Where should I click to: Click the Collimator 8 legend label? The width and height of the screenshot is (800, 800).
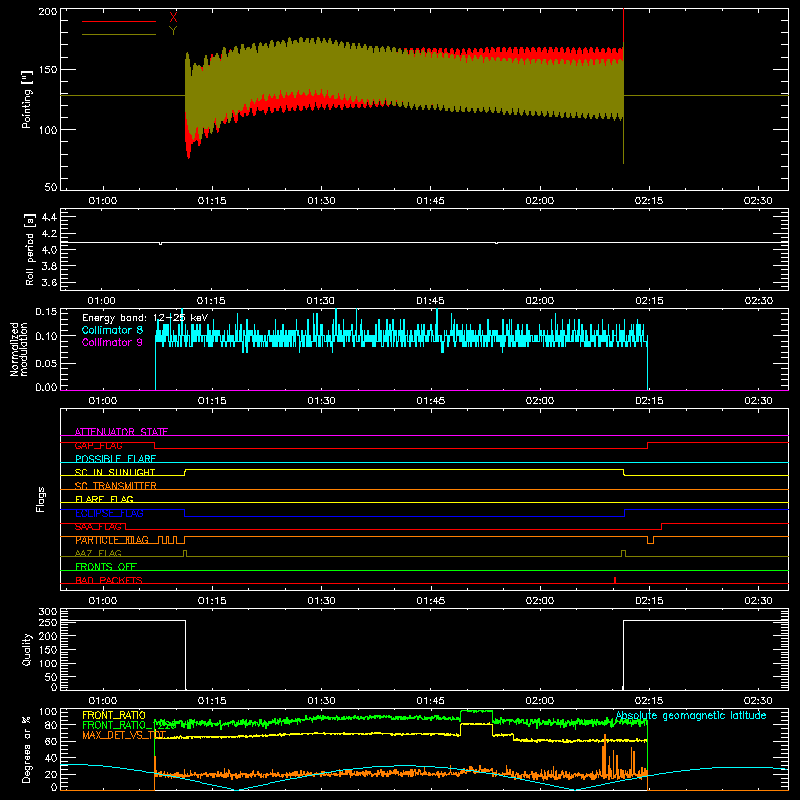pyautogui.click(x=112, y=330)
